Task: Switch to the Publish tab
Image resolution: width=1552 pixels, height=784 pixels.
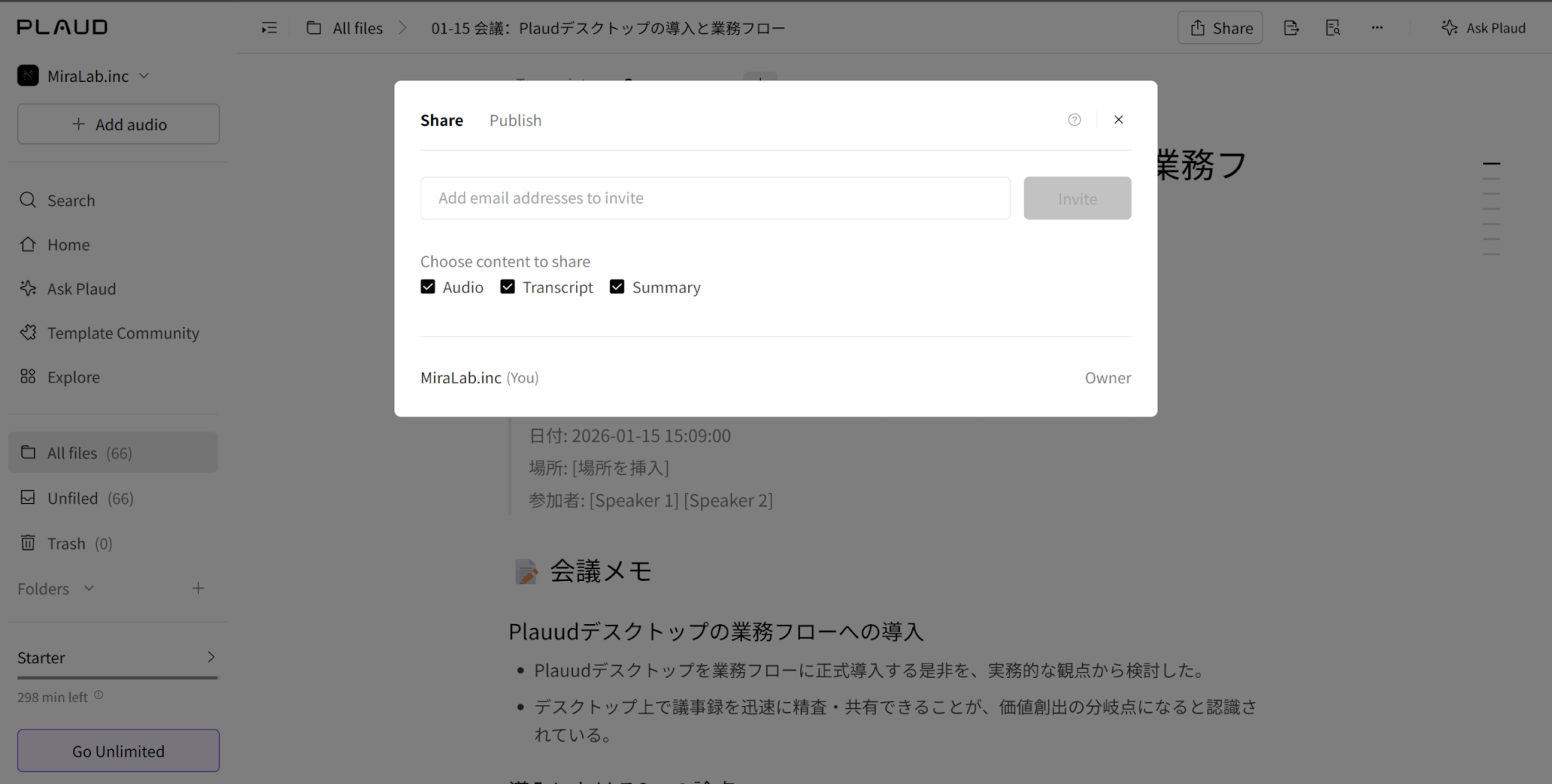Action: click(x=515, y=120)
